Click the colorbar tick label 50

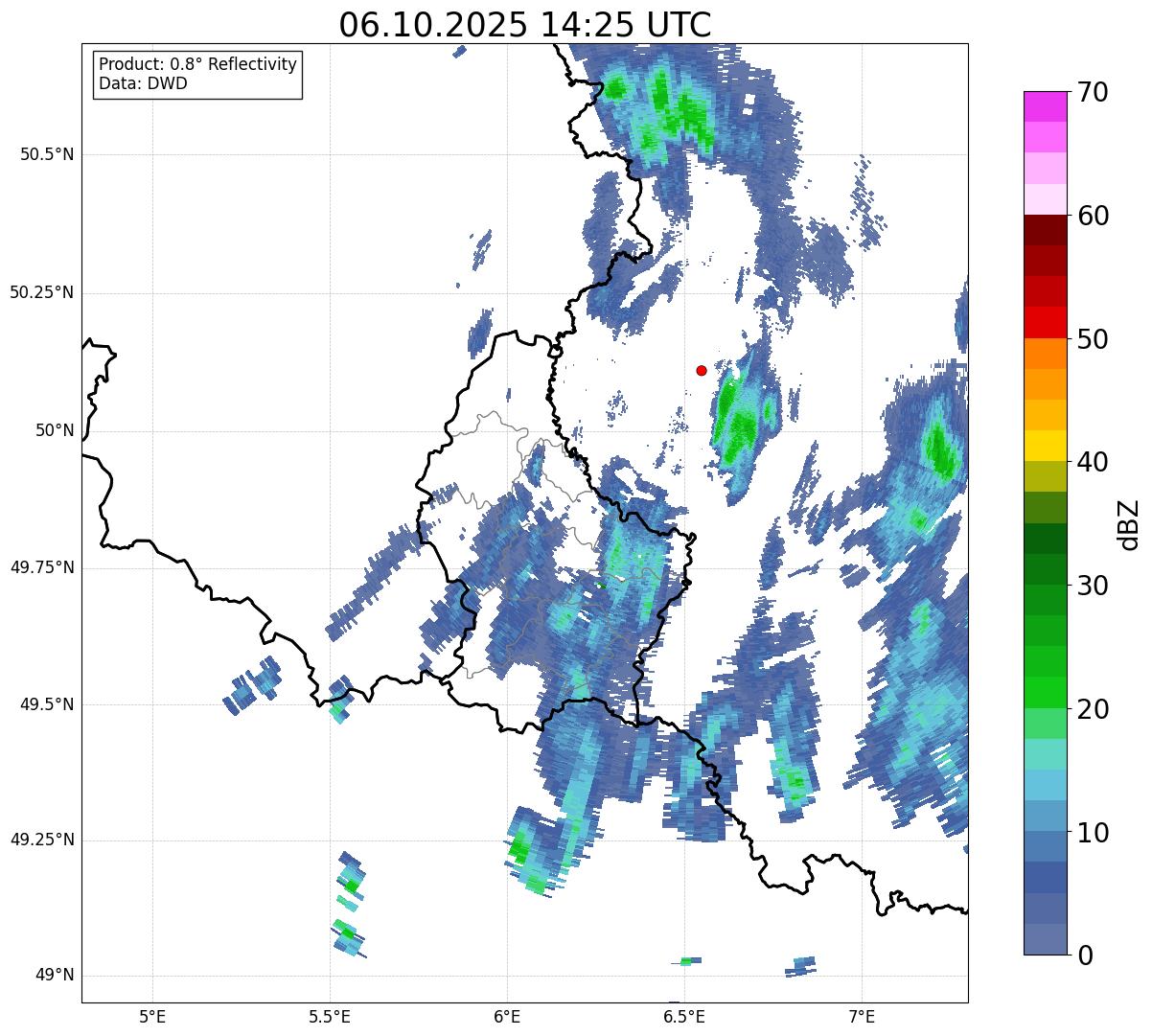[x=1093, y=339]
